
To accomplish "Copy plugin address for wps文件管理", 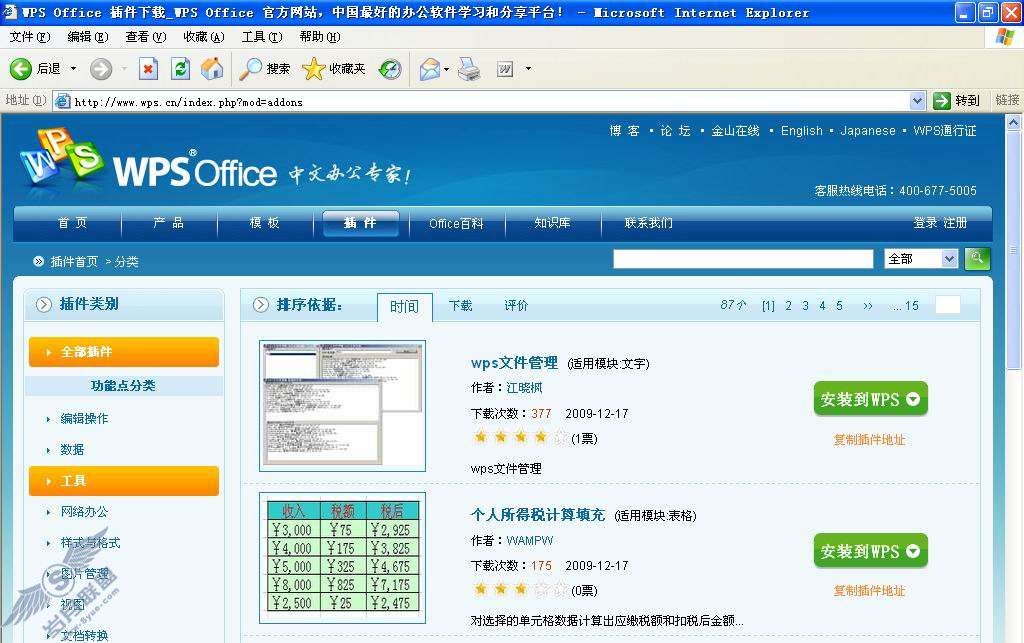I will (869, 440).
